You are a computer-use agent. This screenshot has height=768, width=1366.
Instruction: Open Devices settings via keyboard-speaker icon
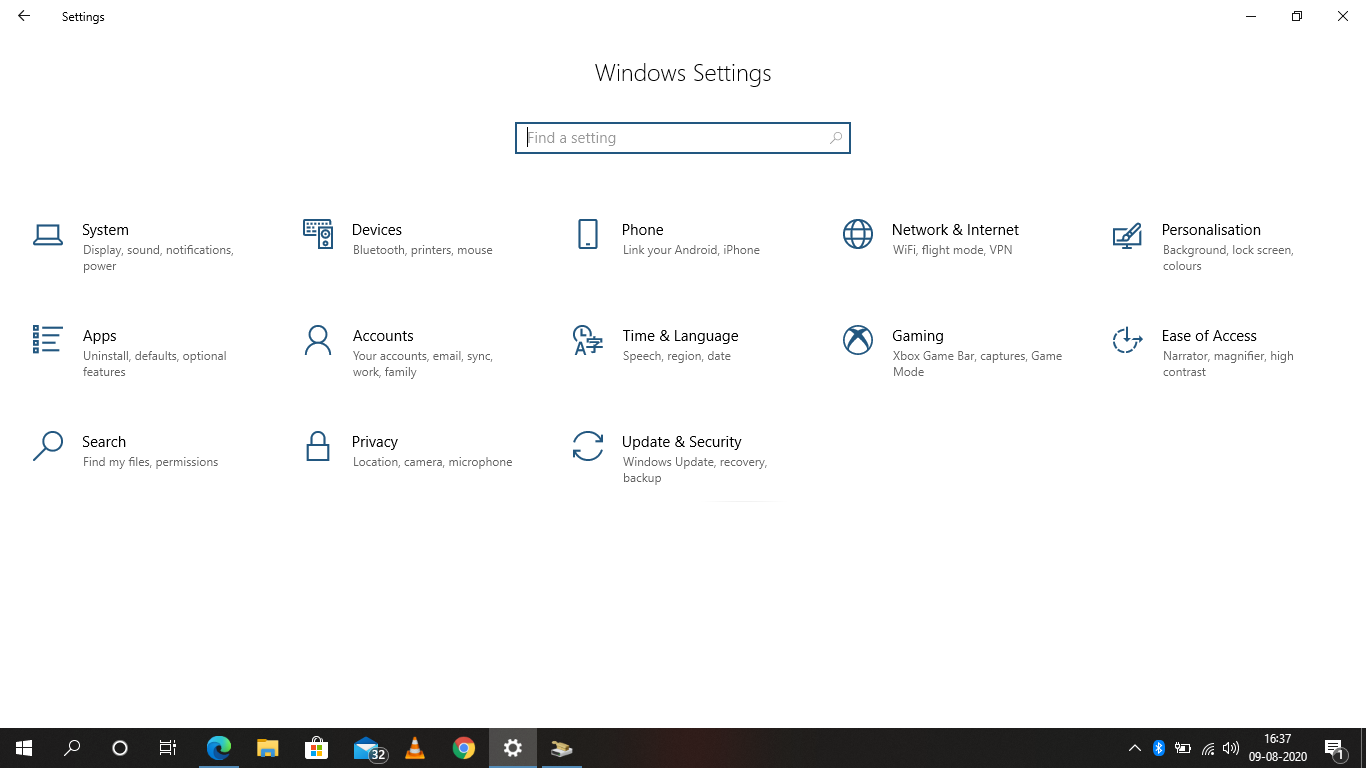pos(318,234)
